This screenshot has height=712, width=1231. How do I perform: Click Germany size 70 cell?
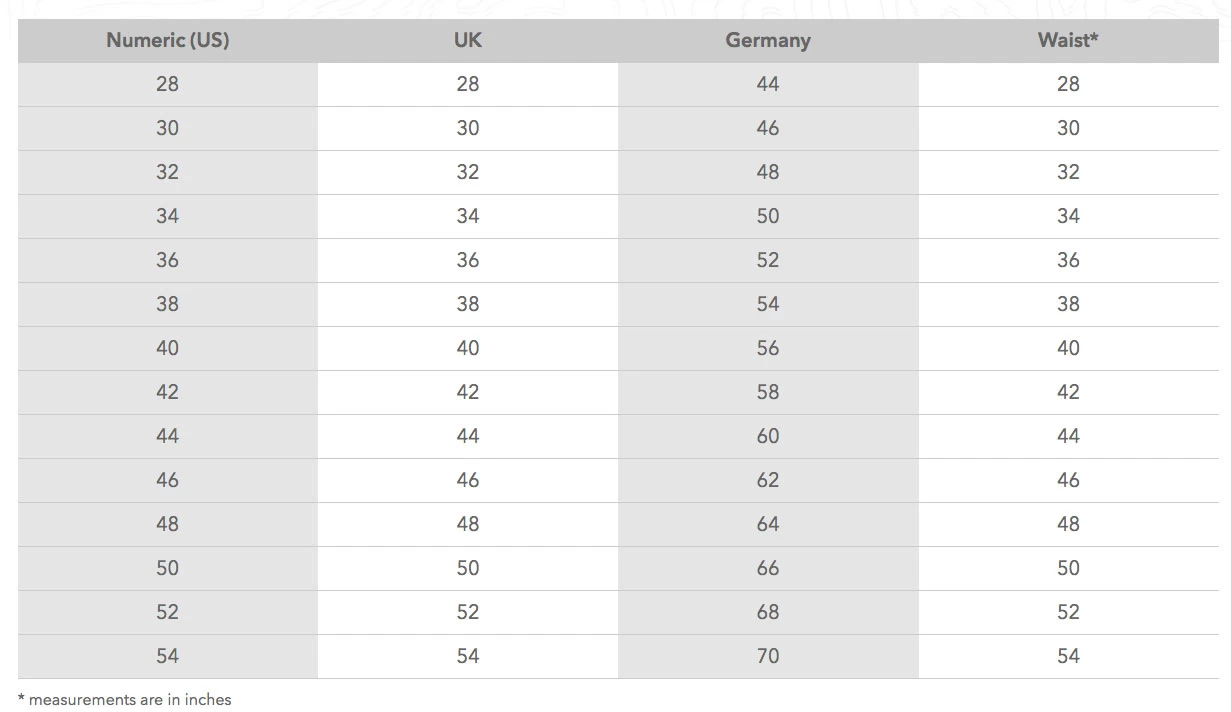click(768, 656)
